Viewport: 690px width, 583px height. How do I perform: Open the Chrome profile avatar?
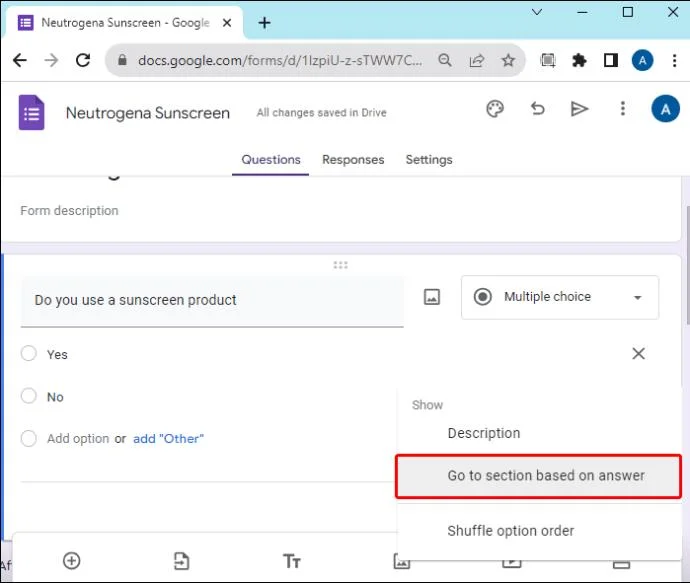(642, 60)
